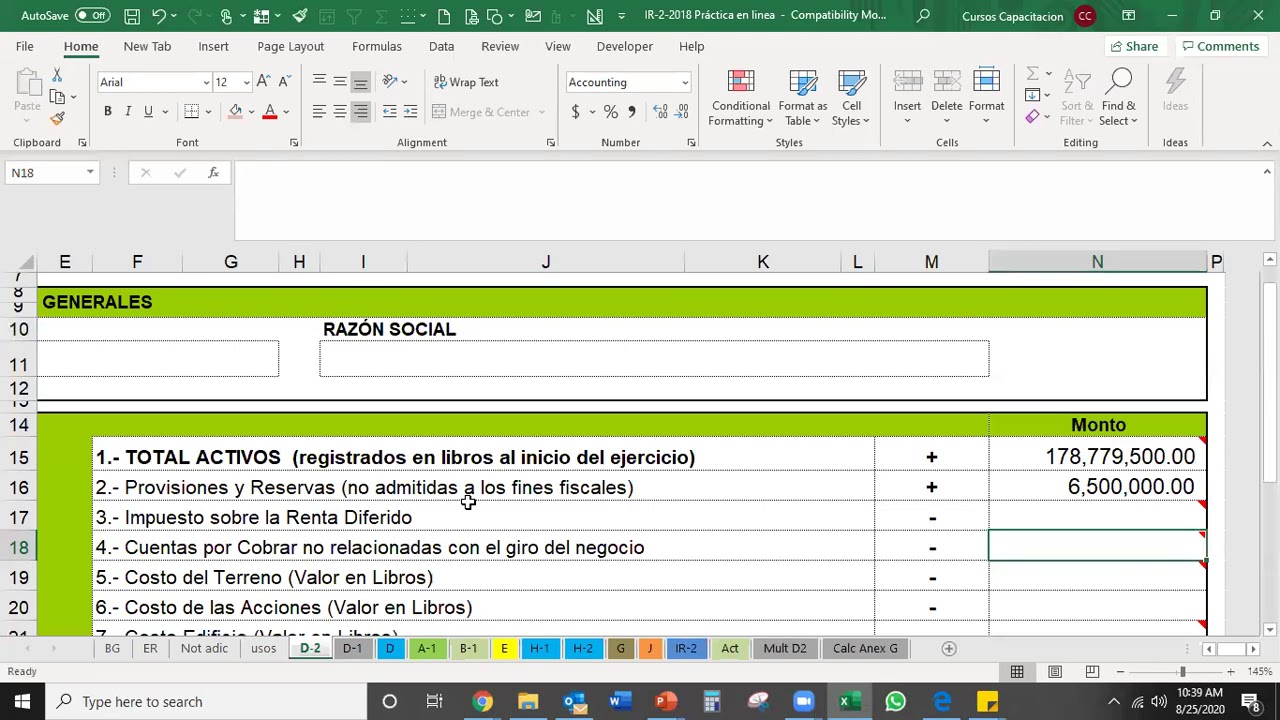
Task: Click Format Painter brush icon
Action: 57,118
